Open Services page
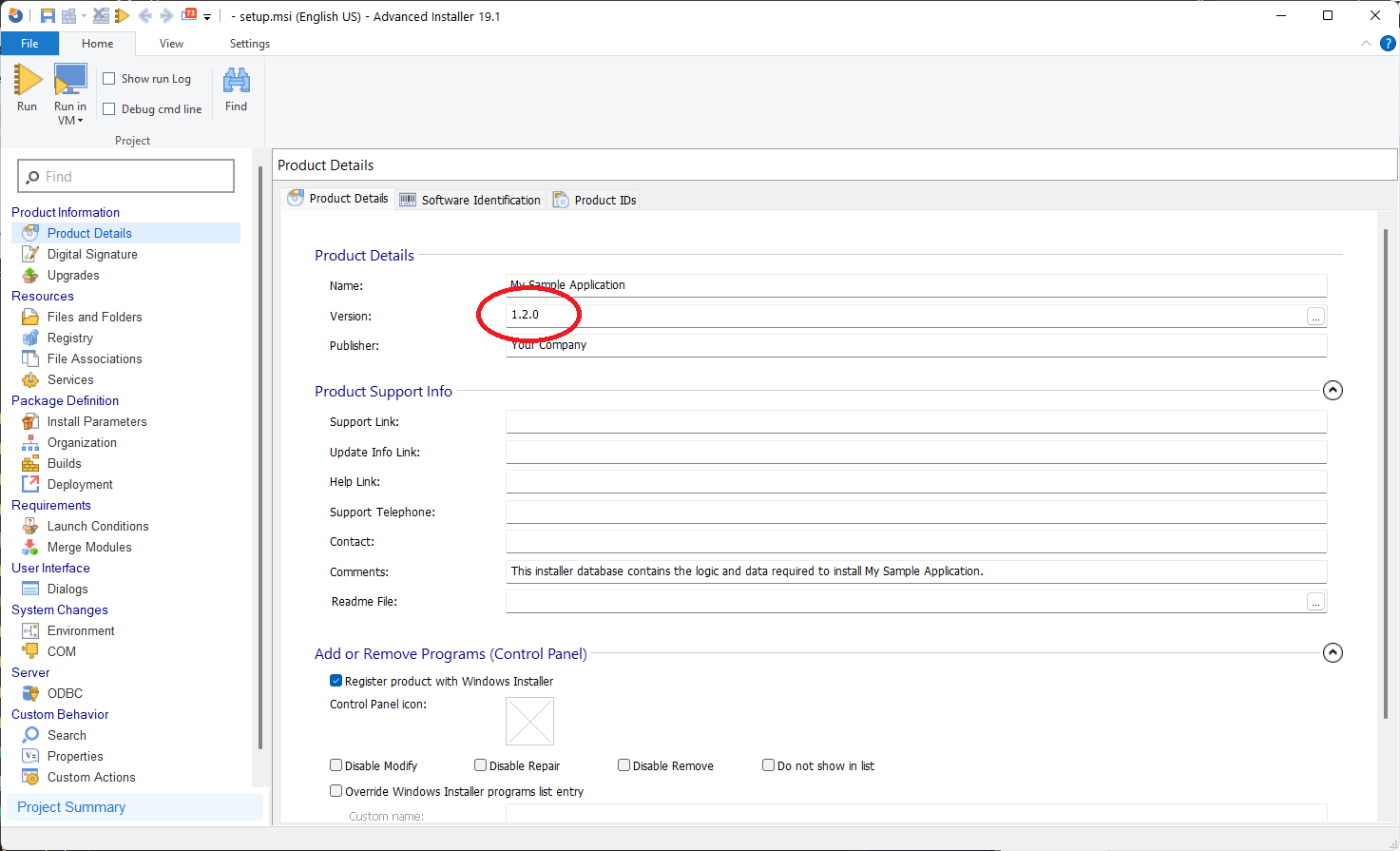 pos(70,379)
